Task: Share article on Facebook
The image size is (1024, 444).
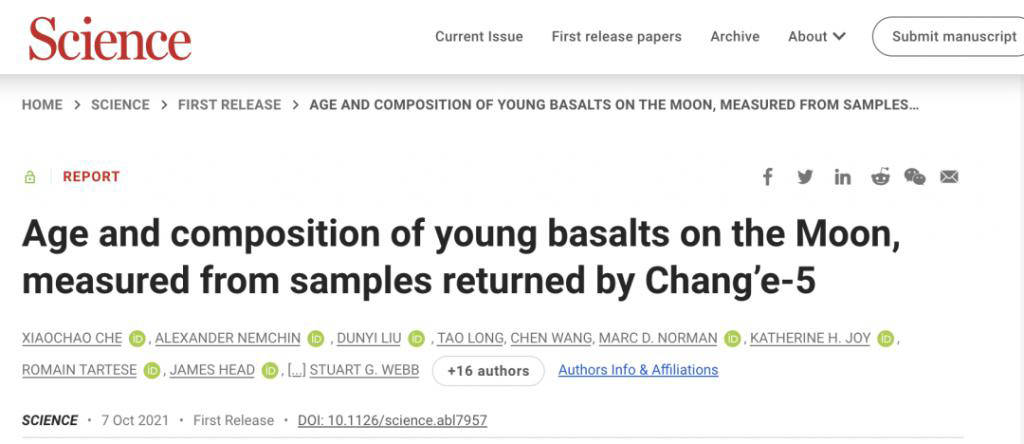Action: [768, 177]
